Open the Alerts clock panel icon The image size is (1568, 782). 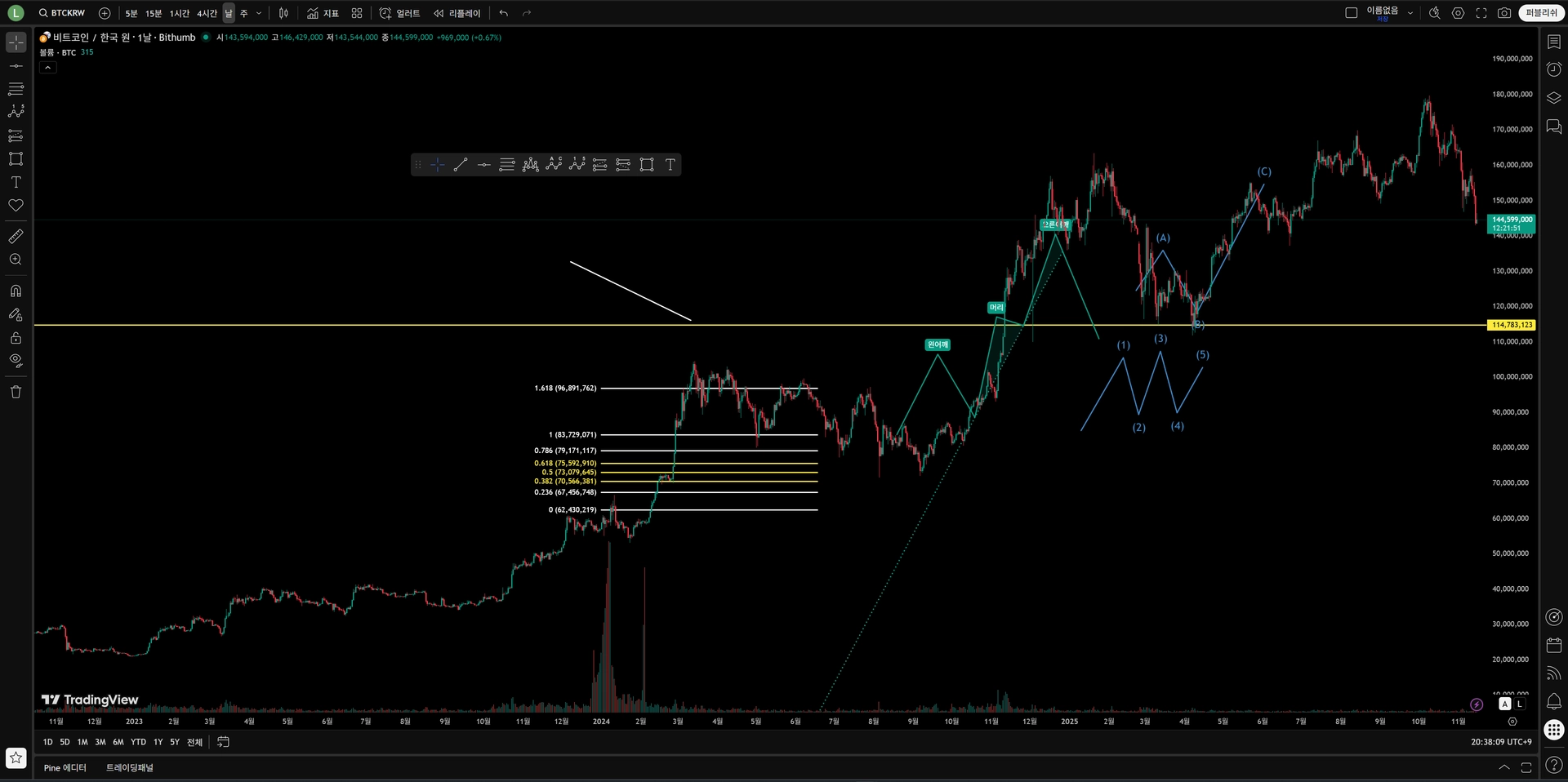[x=1554, y=69]
